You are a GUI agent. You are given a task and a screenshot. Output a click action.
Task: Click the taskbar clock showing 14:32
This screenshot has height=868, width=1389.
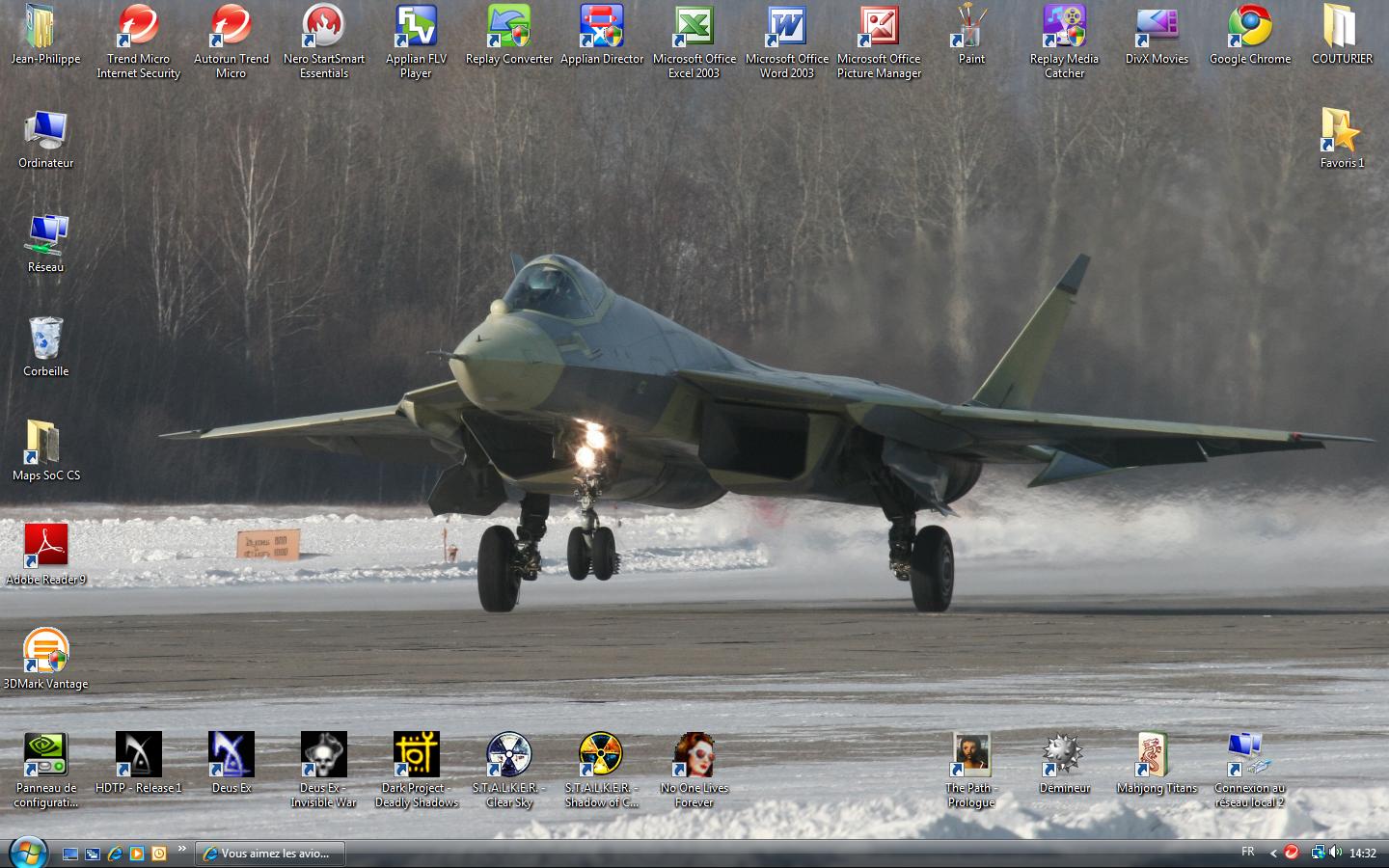[1363, 854]
